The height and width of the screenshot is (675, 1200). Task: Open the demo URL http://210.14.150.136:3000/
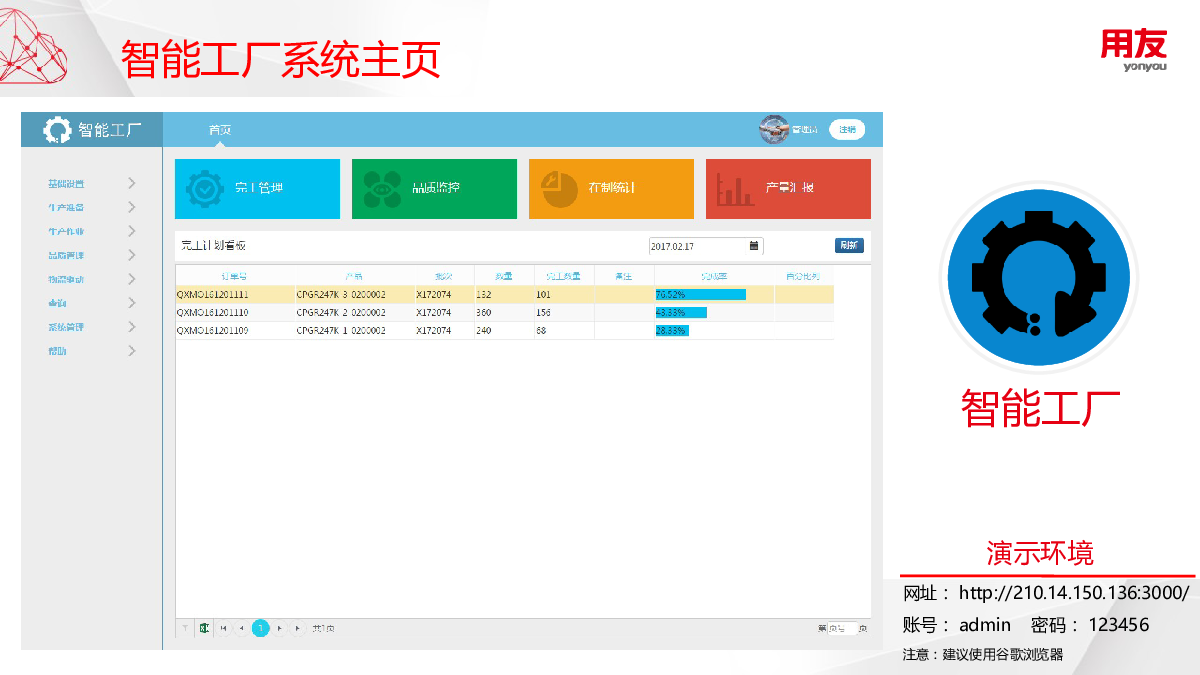pos(1074,592)
